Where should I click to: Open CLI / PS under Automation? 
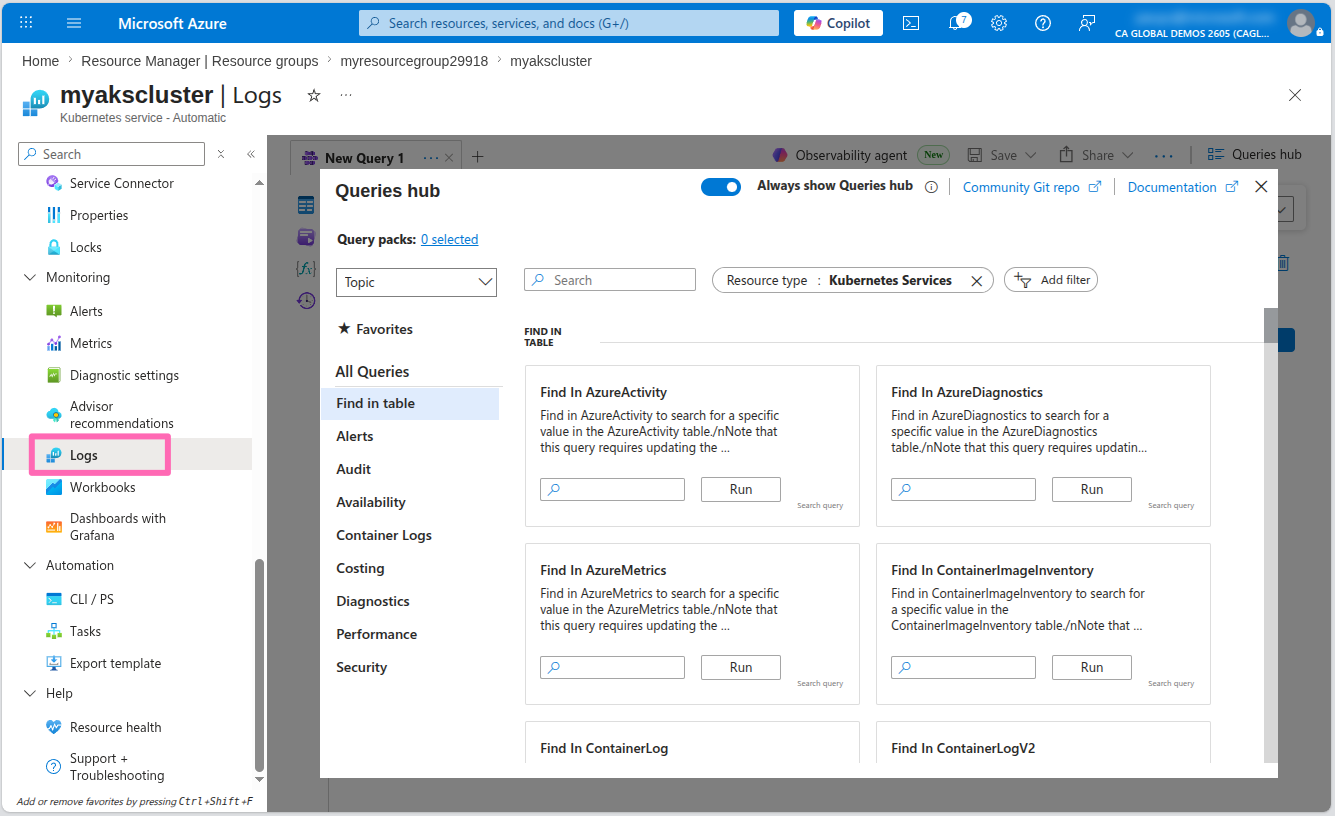click(x=91, y=599)
